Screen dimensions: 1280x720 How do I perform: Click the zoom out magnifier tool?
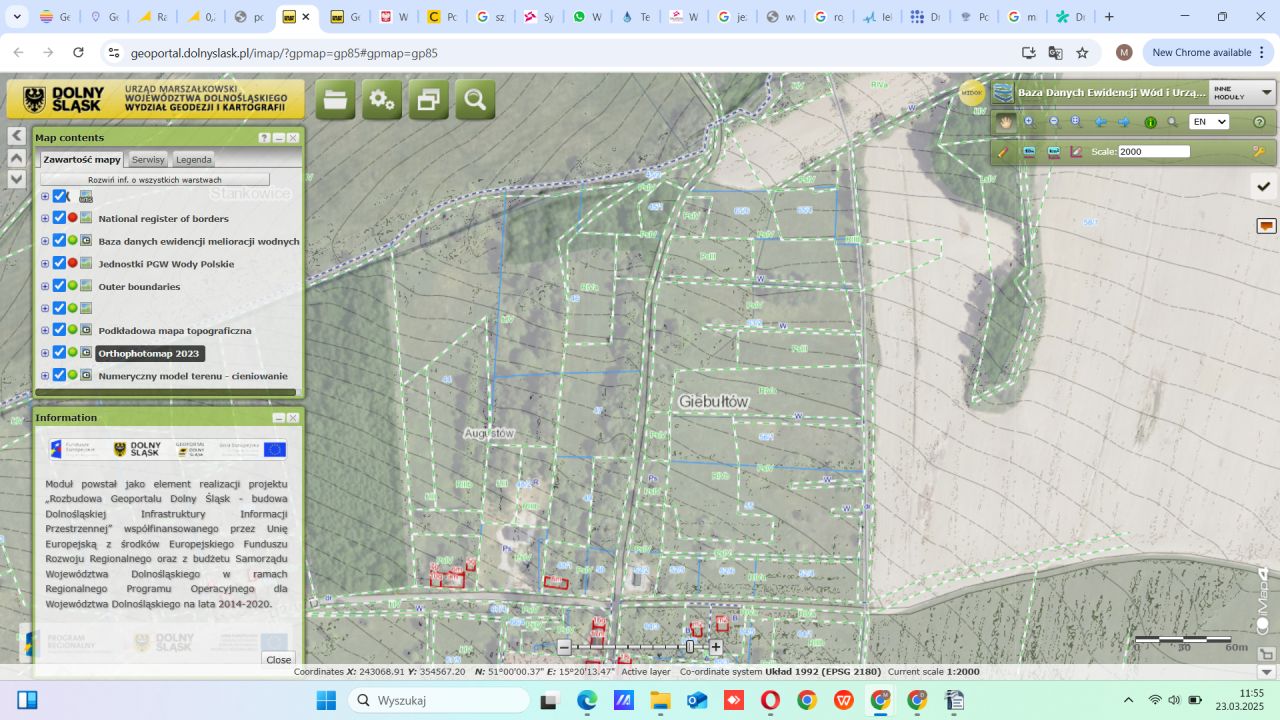1053,122
